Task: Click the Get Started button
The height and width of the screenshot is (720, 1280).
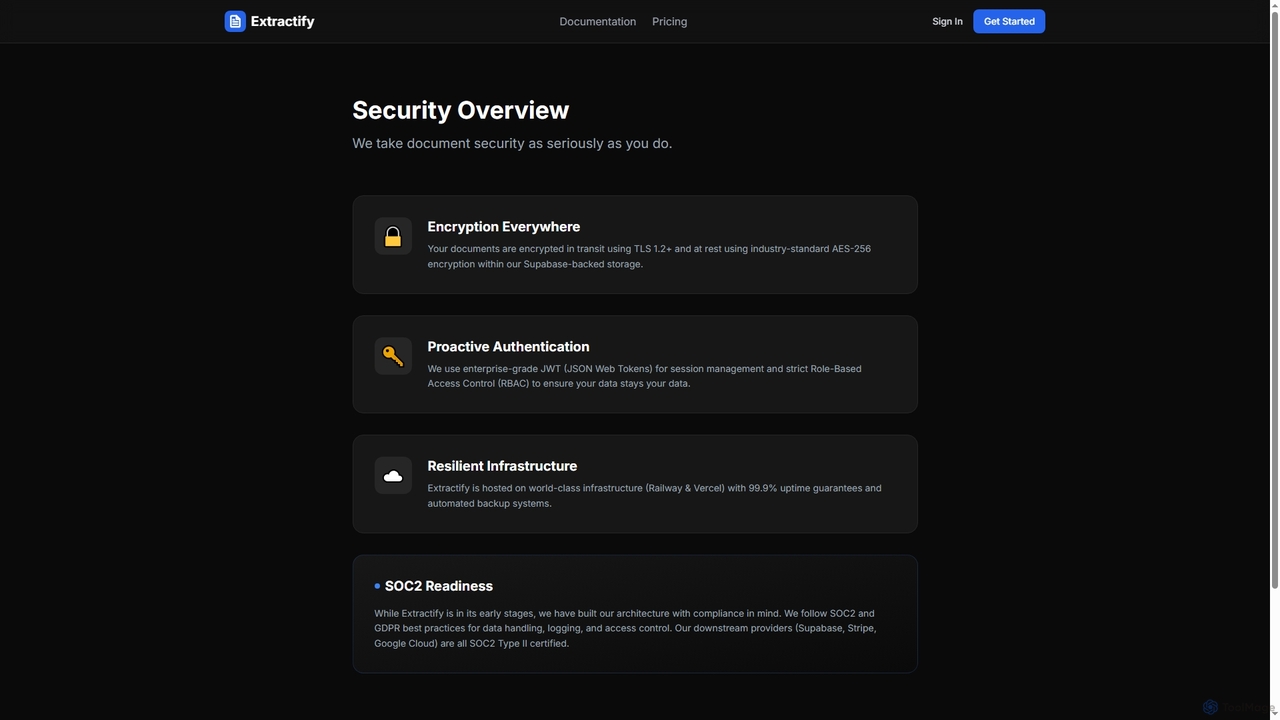Action: click(1009, 21)
